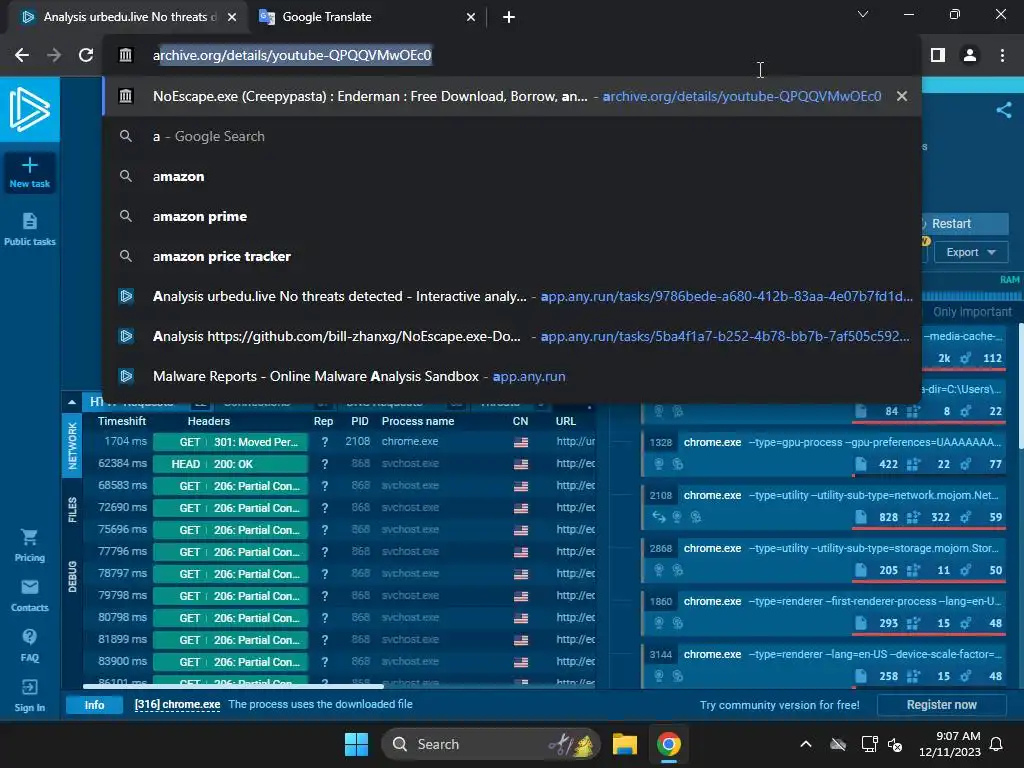Click the Info button in status bar
Screen dimensions: 1024x768
94,705
